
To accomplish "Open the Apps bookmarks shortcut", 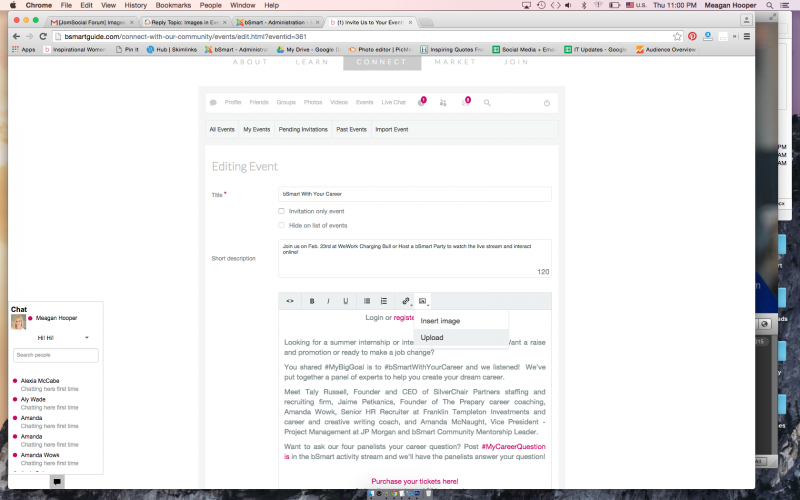I will [23, 49].
